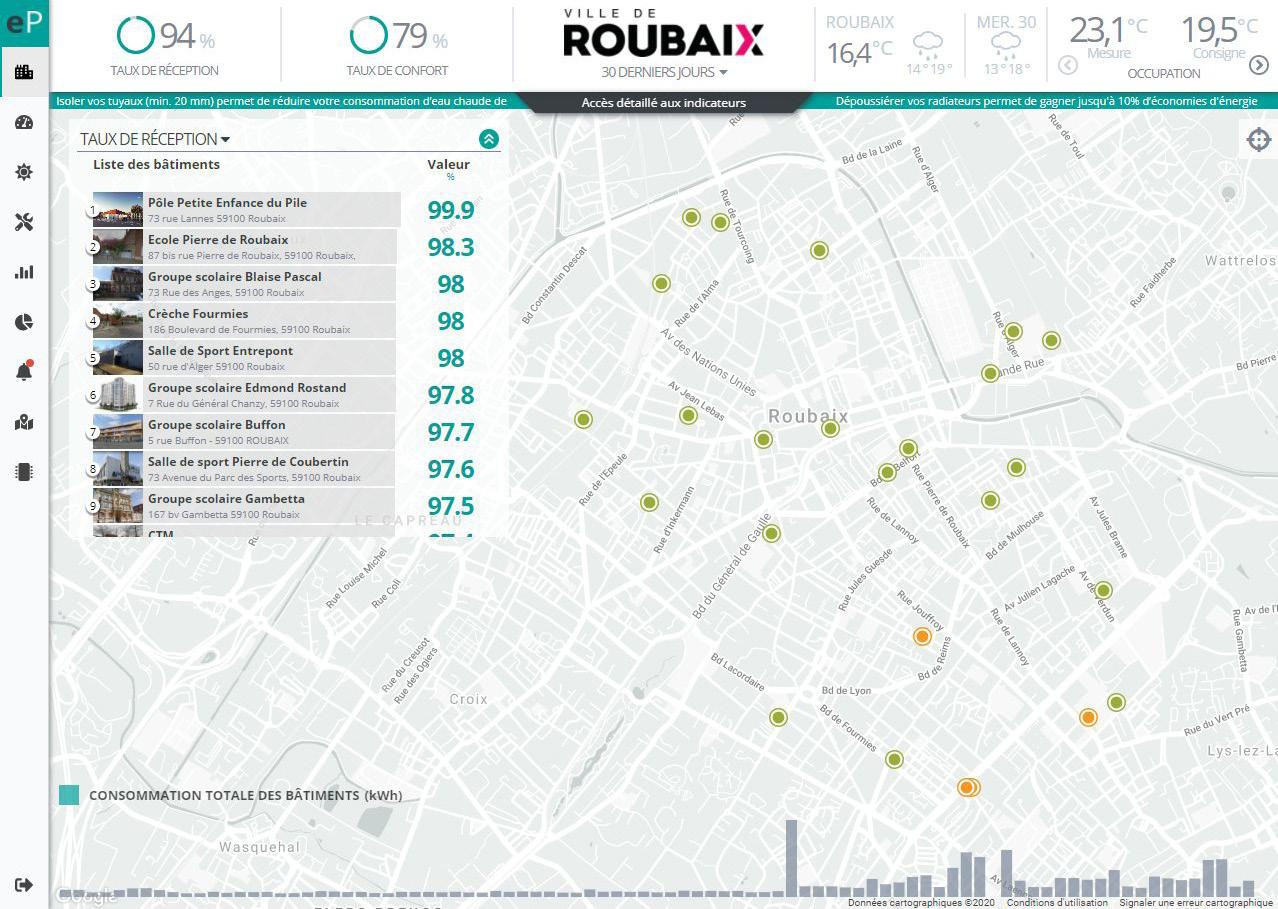1278x909 pixels.
Task: Click the rain cloud icon under ROUBAIX weather
Action: (x=928, y=46)
